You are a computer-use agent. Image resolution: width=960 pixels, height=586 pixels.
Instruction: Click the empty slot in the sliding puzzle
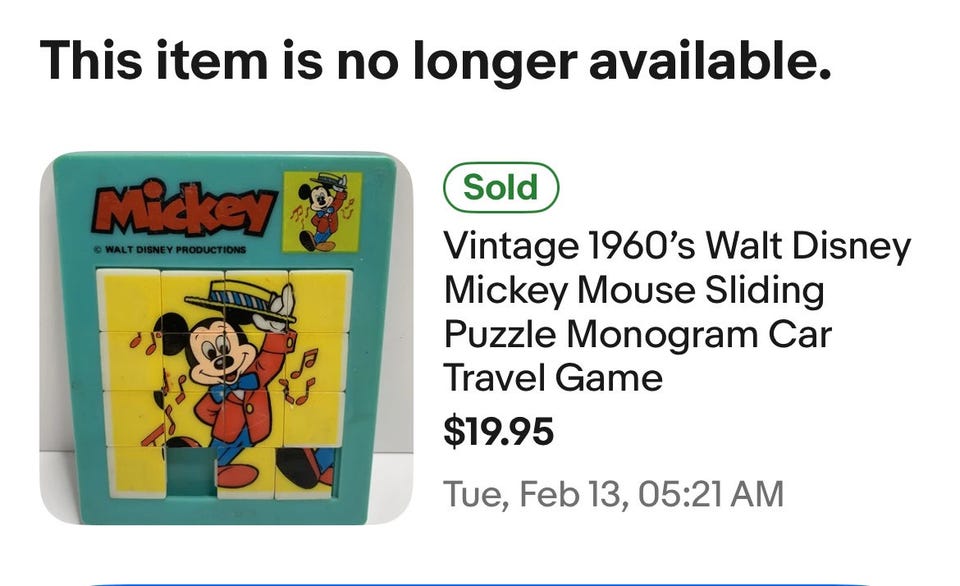190,471
